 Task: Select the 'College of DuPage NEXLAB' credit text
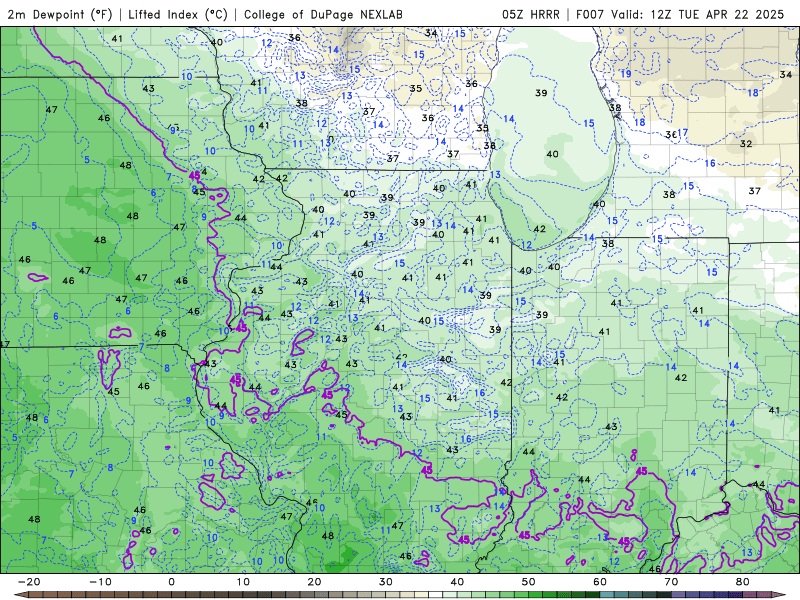323,14
